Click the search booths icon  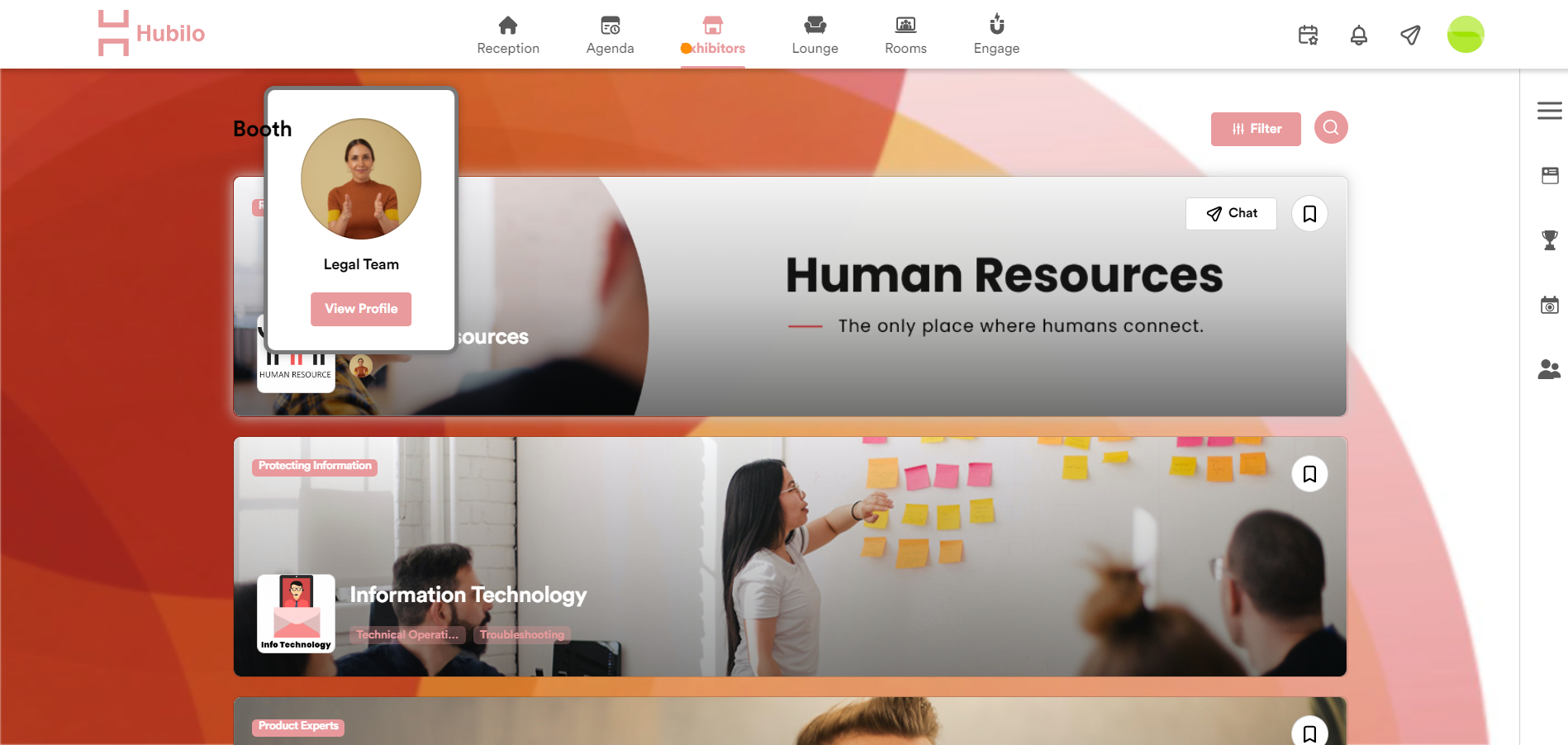[x=1331, y=127]
